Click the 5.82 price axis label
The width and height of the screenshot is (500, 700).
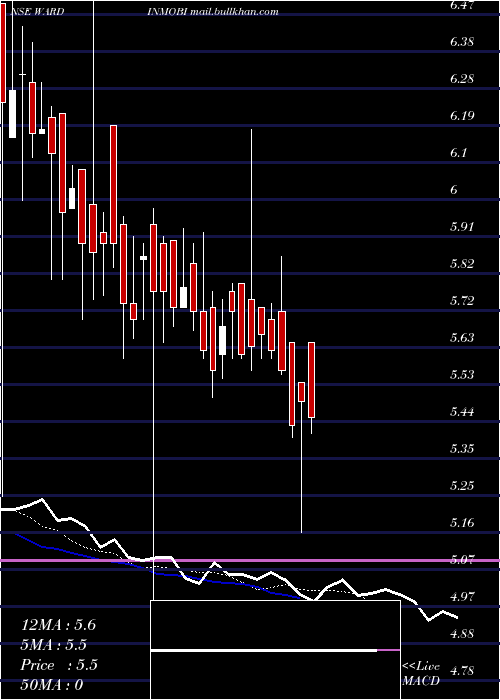[x=462, y=264]
